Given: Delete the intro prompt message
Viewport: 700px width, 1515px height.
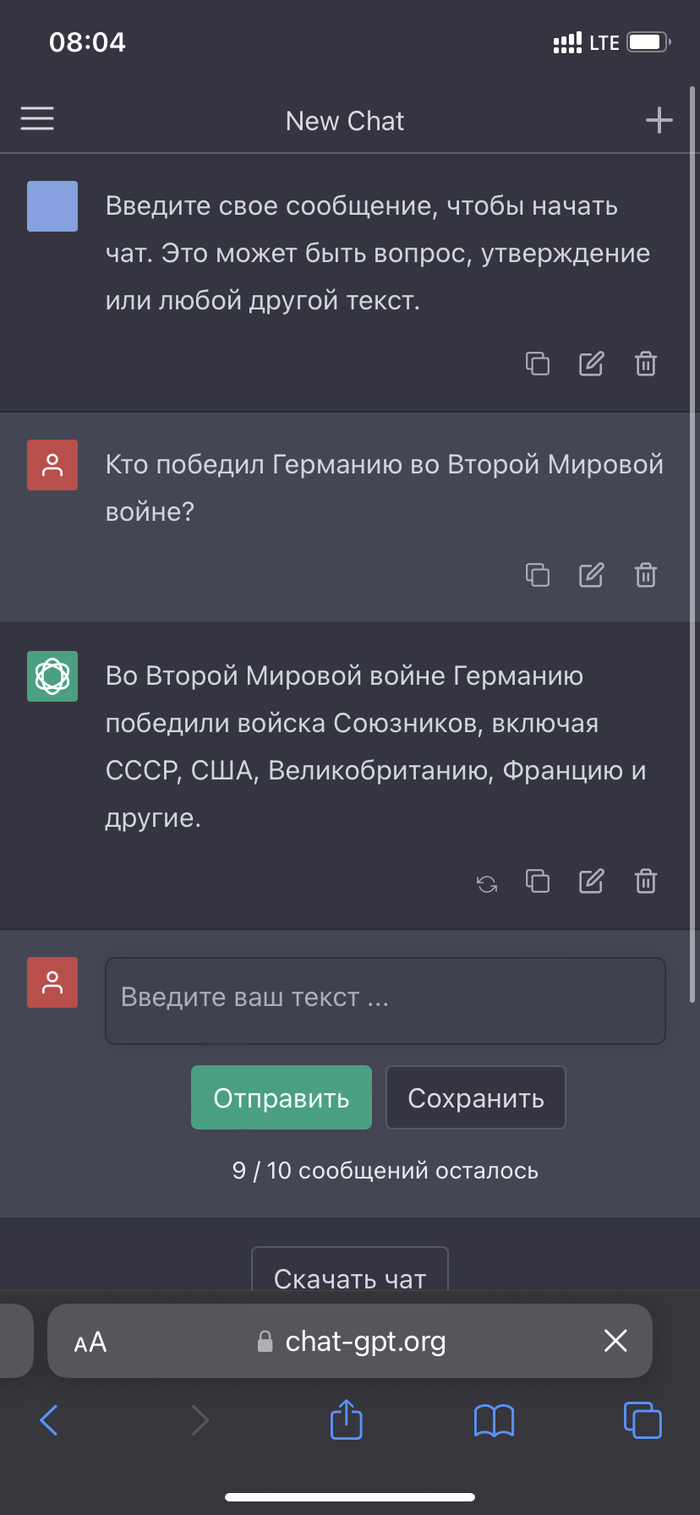Looking at the screenshot, I should (x=646, y=364).
